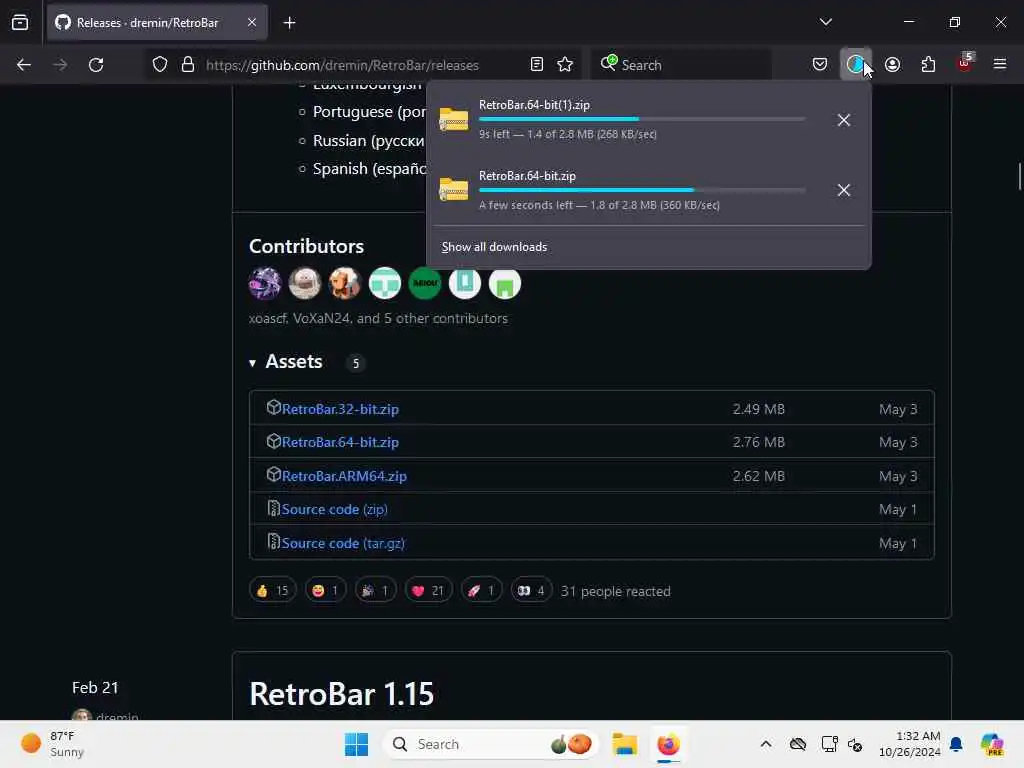The height and width of the screenshot is (768, 1024).
Task: Go back to previous page
Action: 24,65
